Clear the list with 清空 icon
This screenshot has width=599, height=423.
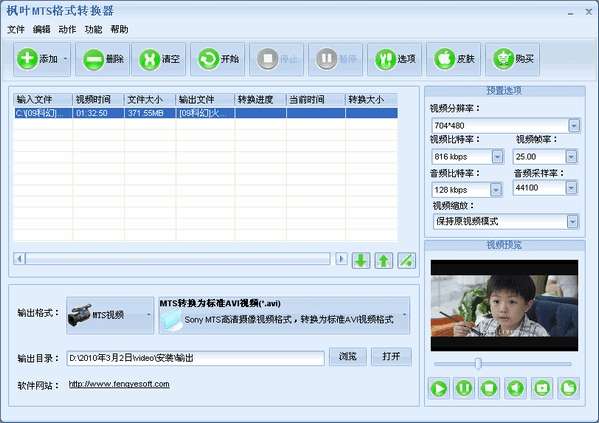click(x=159, y=59)
